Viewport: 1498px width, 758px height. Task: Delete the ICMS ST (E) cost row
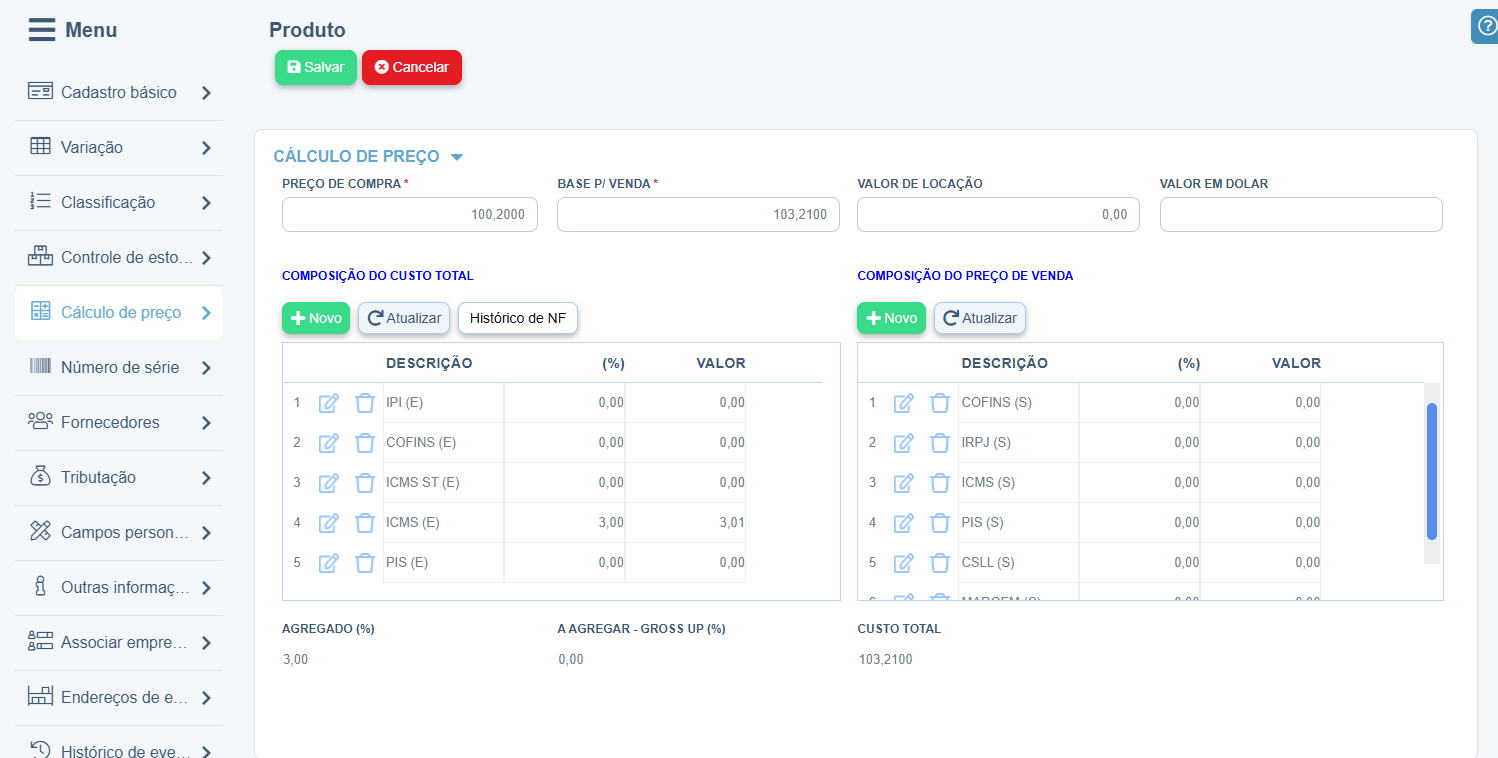(x=365, y=483)
